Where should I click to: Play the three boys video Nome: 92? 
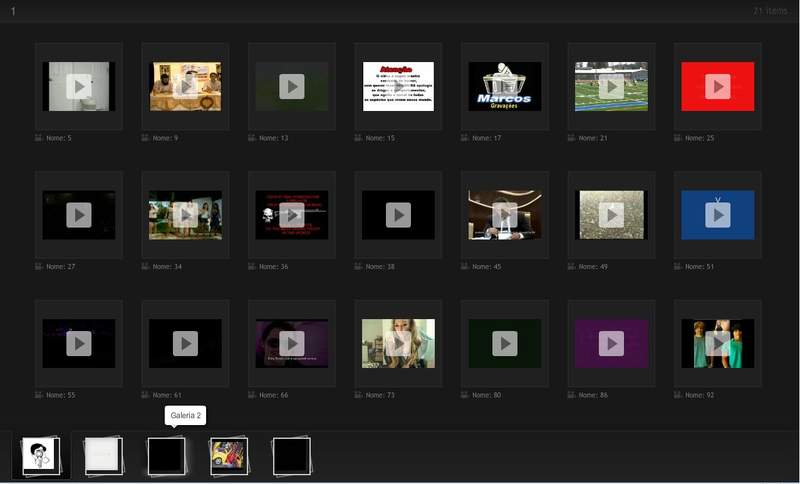point(718,344)
